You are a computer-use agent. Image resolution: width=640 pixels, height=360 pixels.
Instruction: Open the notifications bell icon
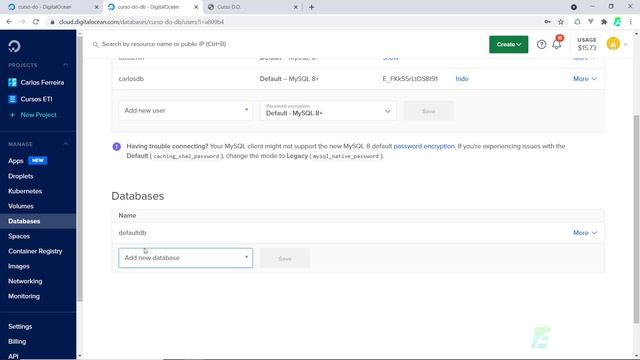tap(557, 44)
